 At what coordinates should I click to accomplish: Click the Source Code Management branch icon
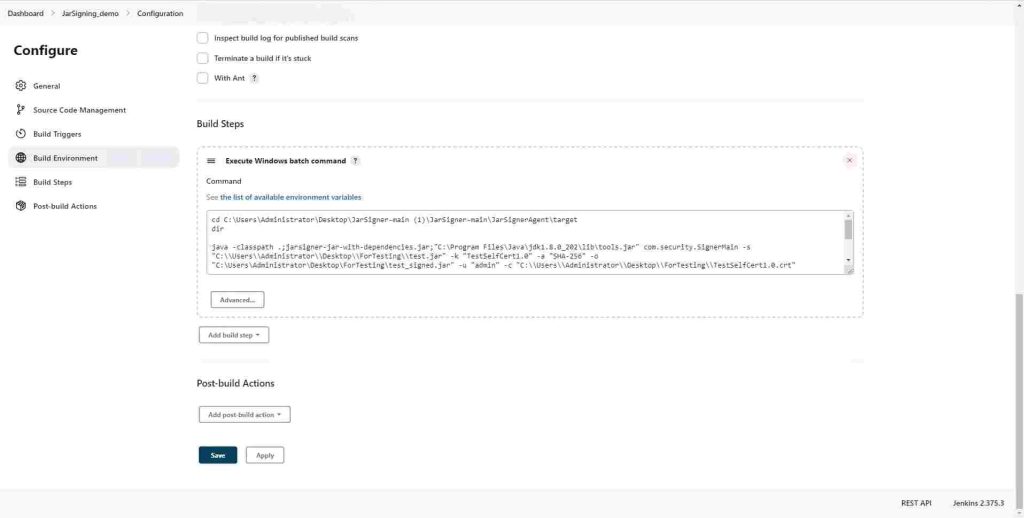click(x=21, y=110)
